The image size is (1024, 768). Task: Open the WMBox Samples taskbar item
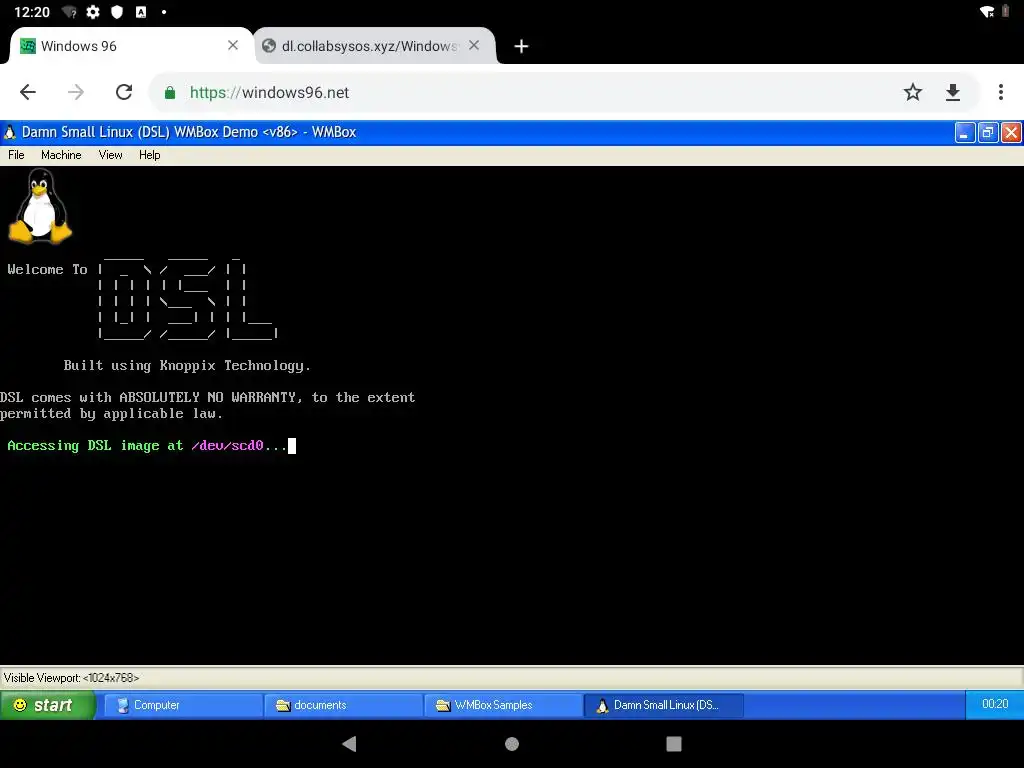(504, 705)
